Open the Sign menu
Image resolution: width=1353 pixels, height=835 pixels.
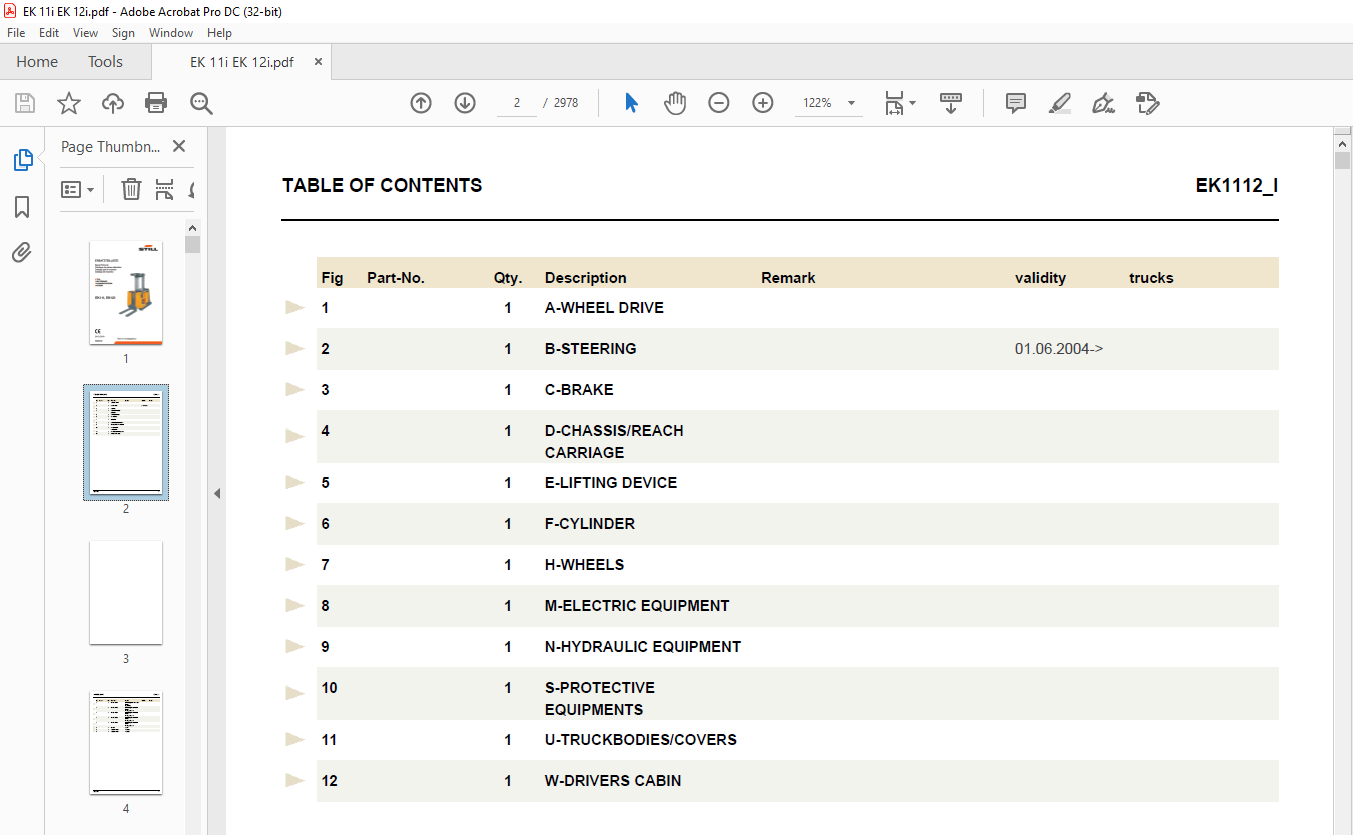pyautogui.click(x=123, y=33)
